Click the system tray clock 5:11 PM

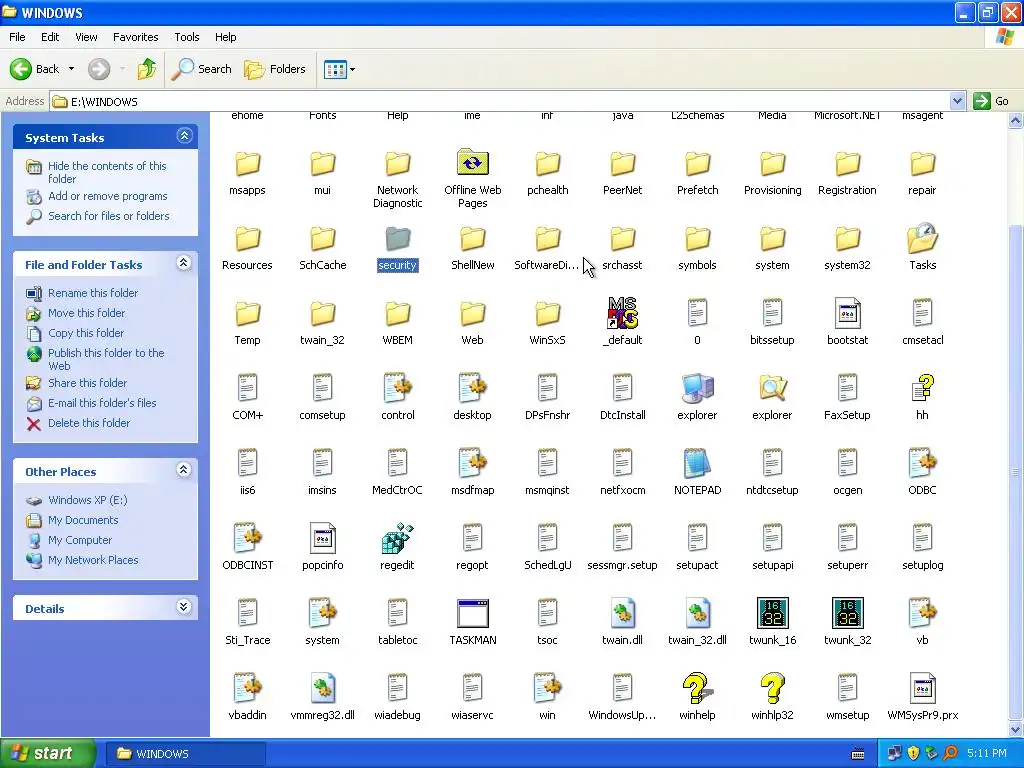[987, 754]
